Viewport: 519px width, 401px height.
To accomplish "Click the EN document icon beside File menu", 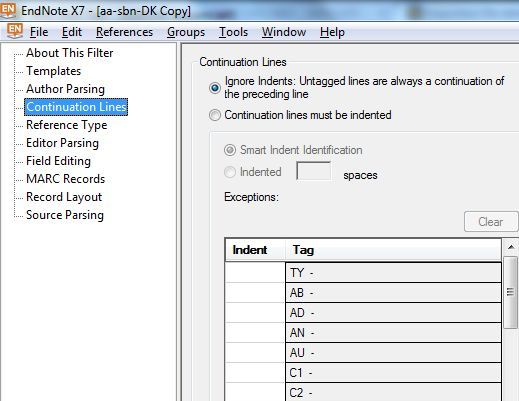I will (15, 31).
